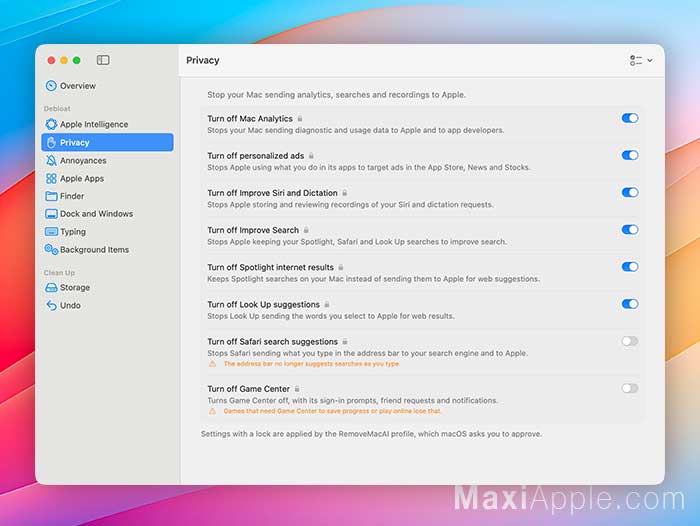This screenshot has width=700, height=526.
Task: Toggle Turn off personalized ads switch
Action: click(x=629, y=155)
